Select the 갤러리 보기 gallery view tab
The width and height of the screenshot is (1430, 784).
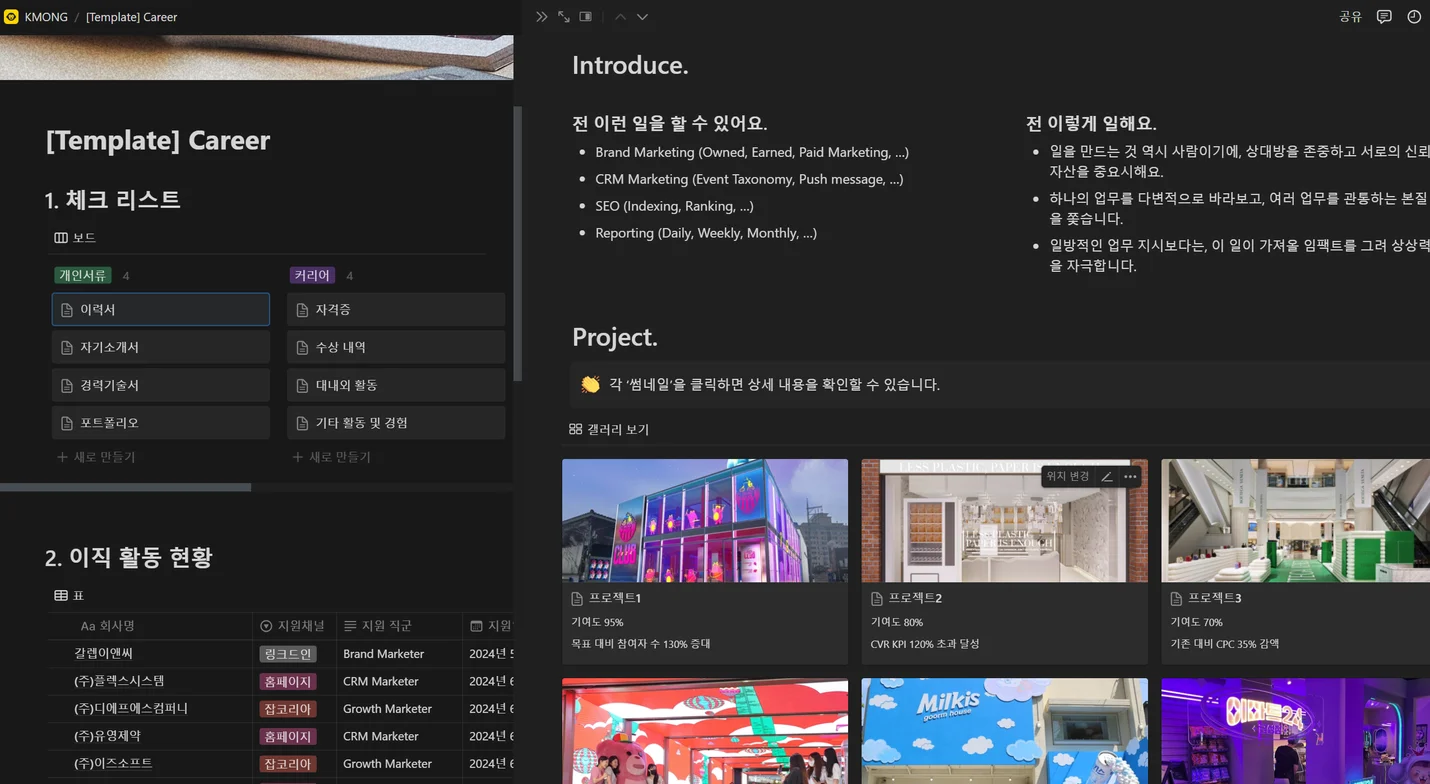(x=609, y=429)
